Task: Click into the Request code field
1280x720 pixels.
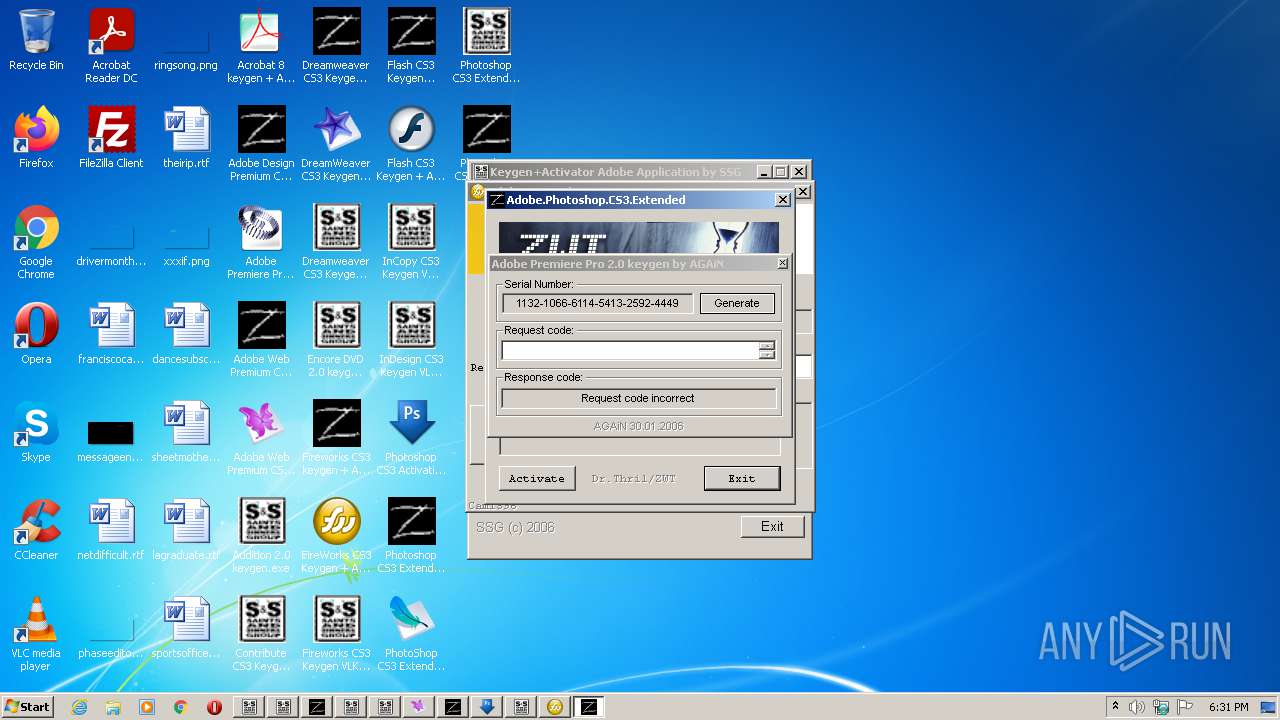Action: tap(630, 350)
